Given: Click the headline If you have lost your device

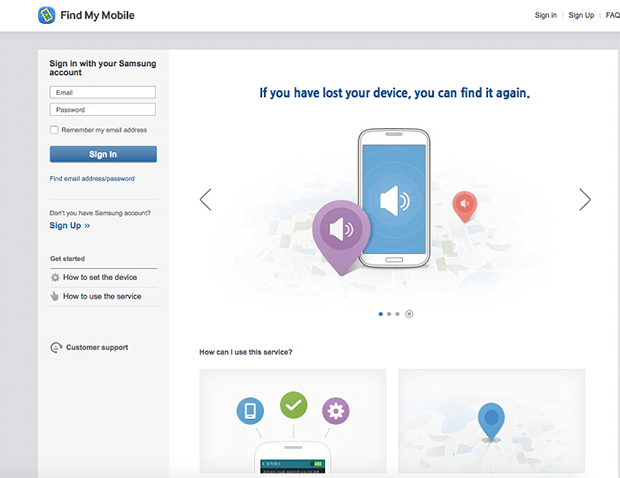Looking at the screenshot, I should (x=395, y=93).
